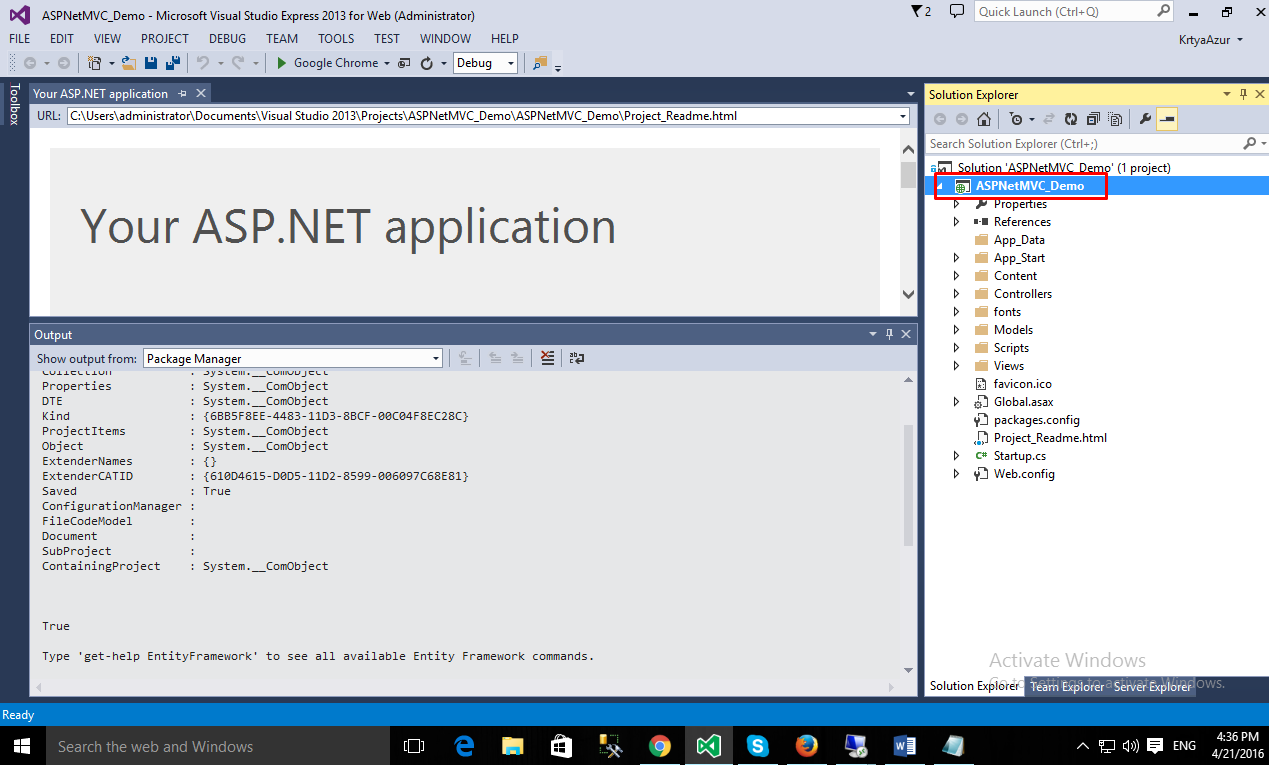This screenshot has width=1269, height=765.
Task: Open the KrtyaAzur account menu
Action: click(x=1211, y=39)
